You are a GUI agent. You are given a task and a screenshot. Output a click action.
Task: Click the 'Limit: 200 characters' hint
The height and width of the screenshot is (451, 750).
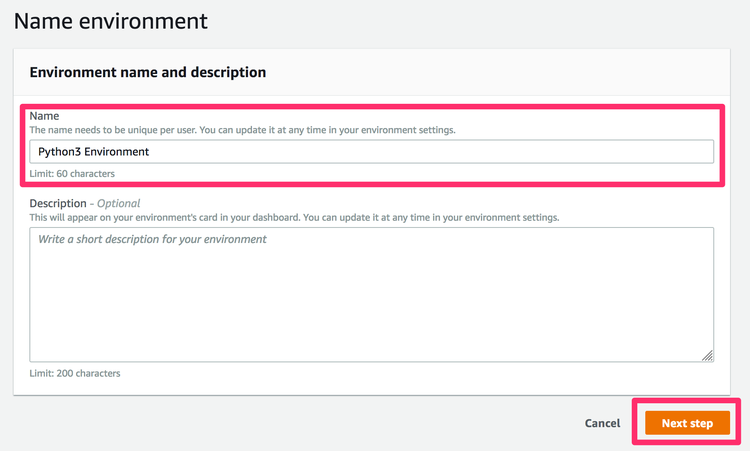tap(75, 374)
